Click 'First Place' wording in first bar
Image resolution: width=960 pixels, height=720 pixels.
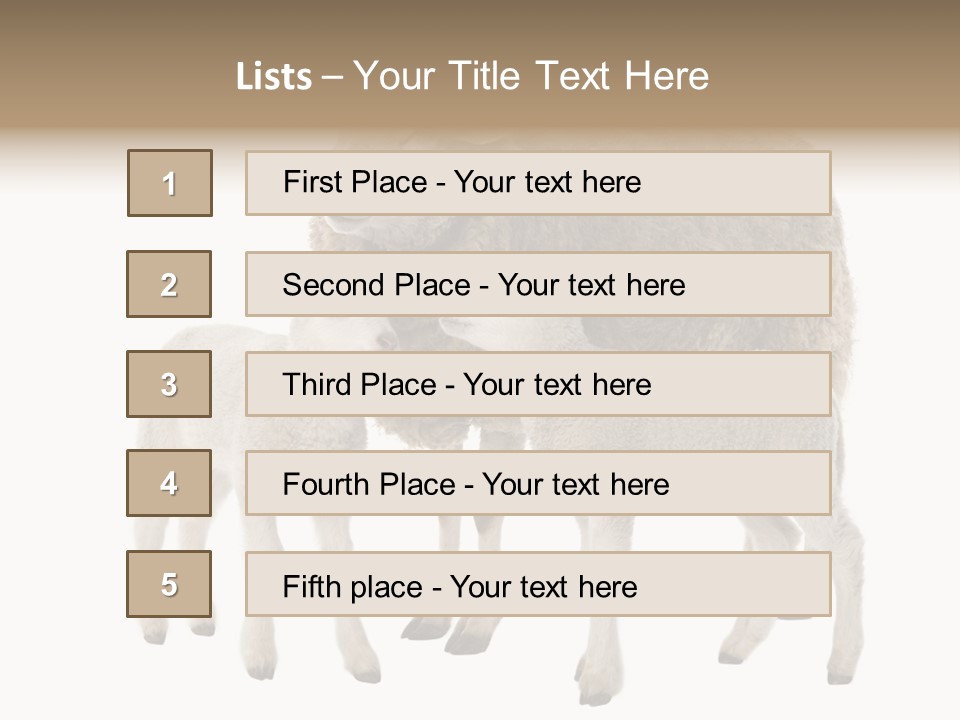click(x=355, y=182)
